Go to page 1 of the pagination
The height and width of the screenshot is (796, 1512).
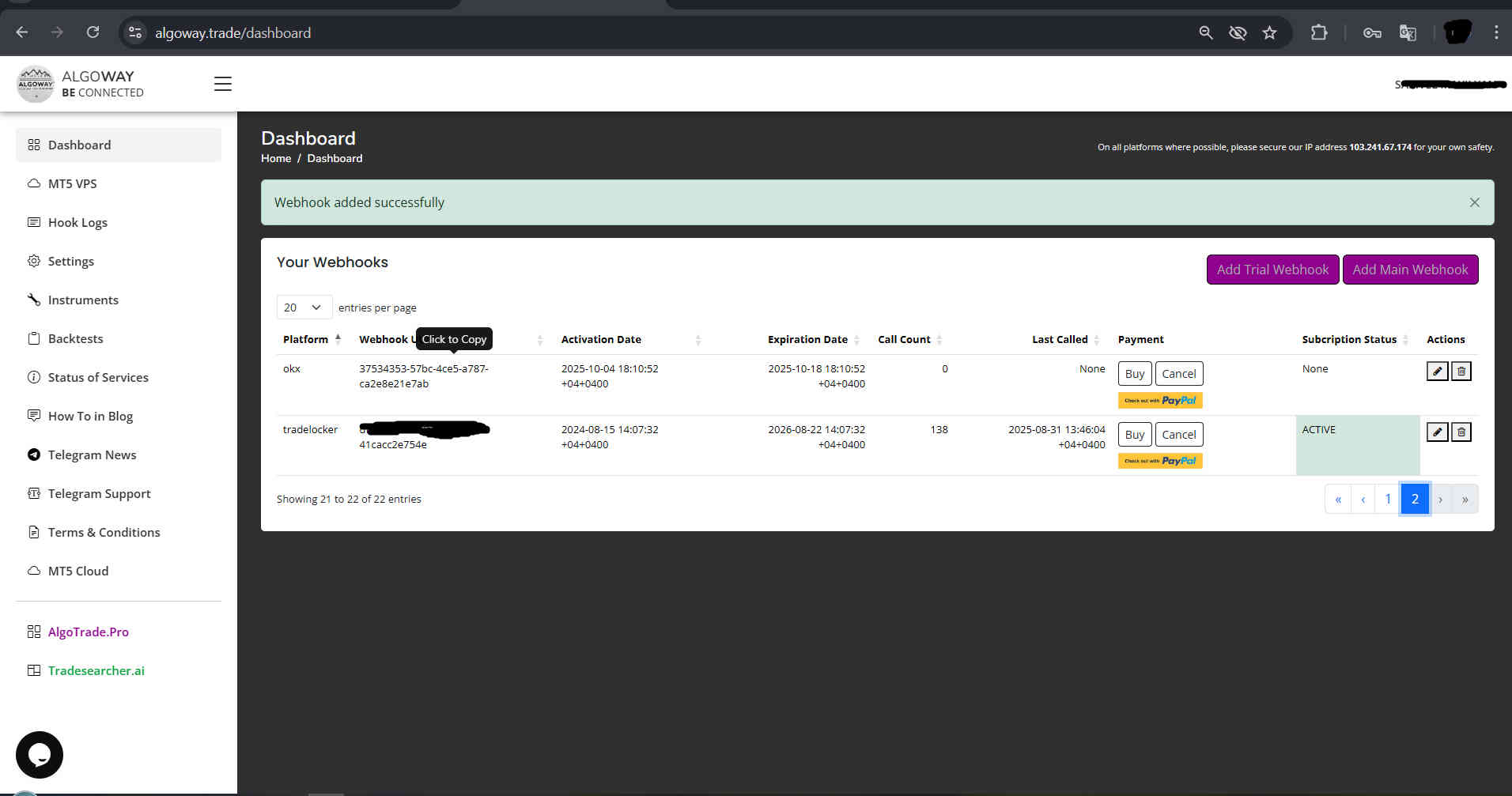pyautogui.click(x=1388, y=499)
